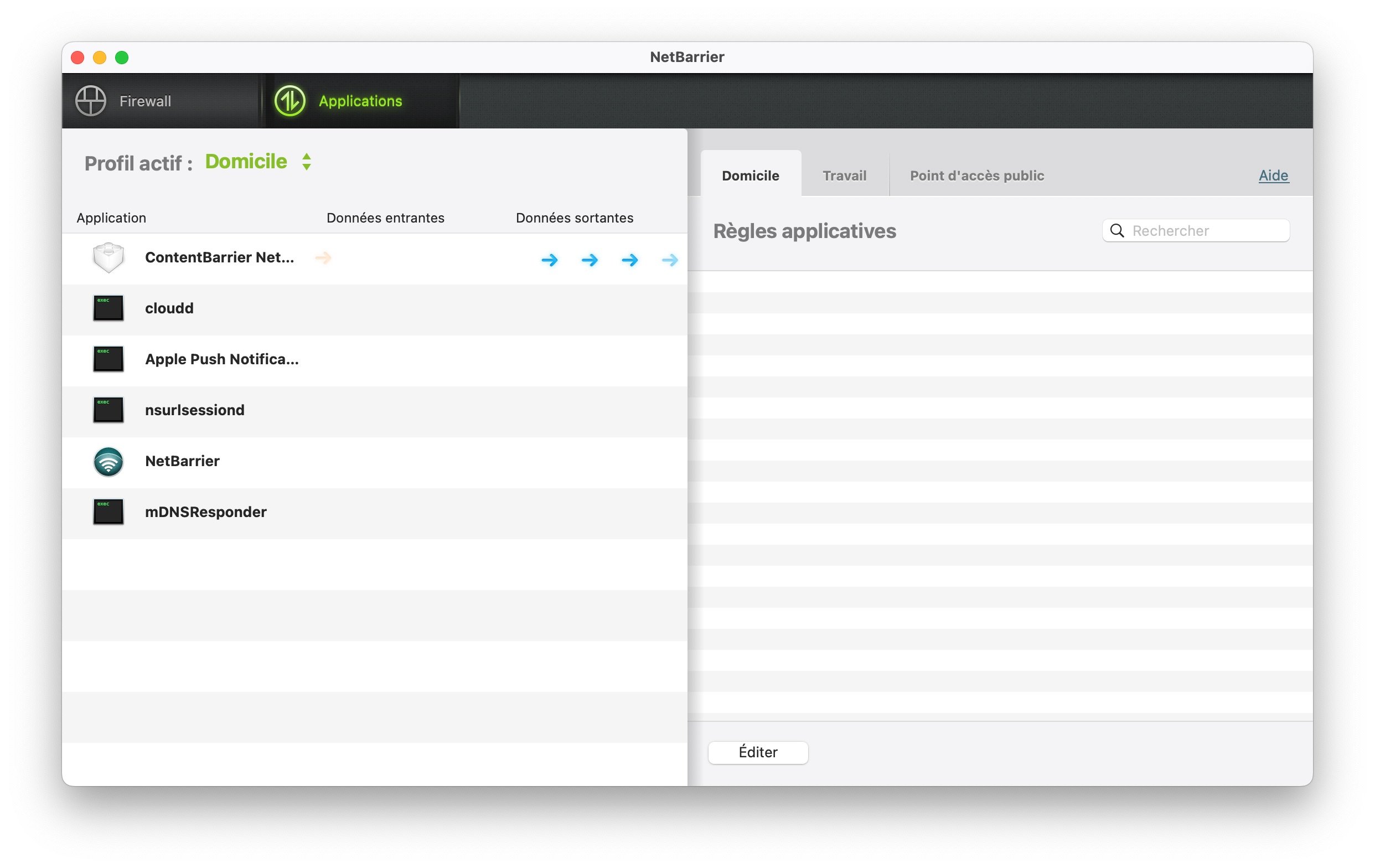Click the green profile selector arrows
1375x868 pixels.
[307, 162]
